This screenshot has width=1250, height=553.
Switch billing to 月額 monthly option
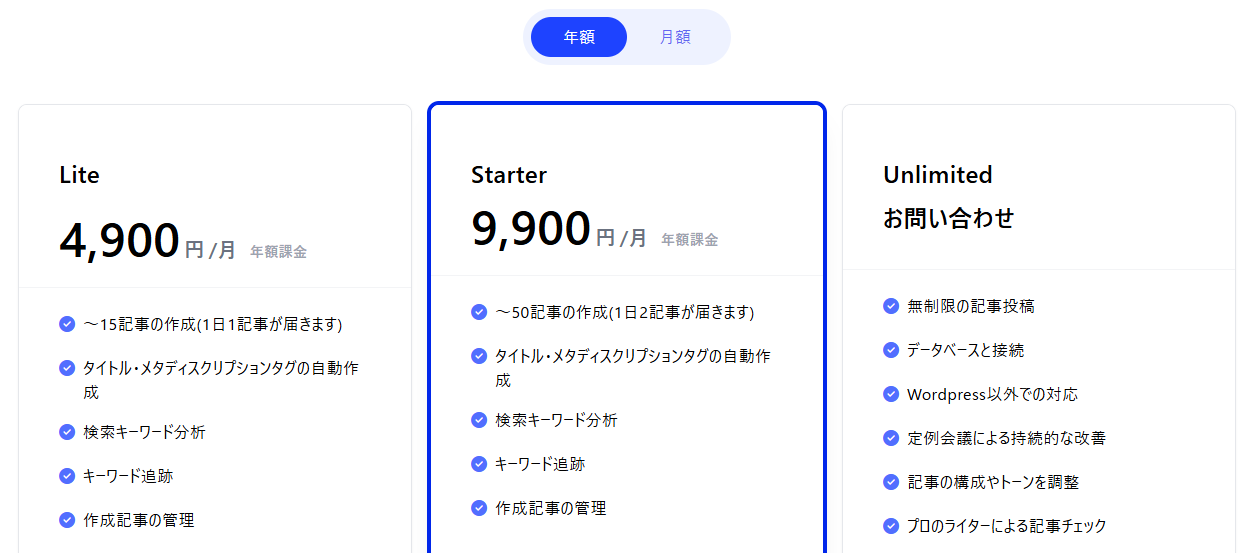point(675,37)
